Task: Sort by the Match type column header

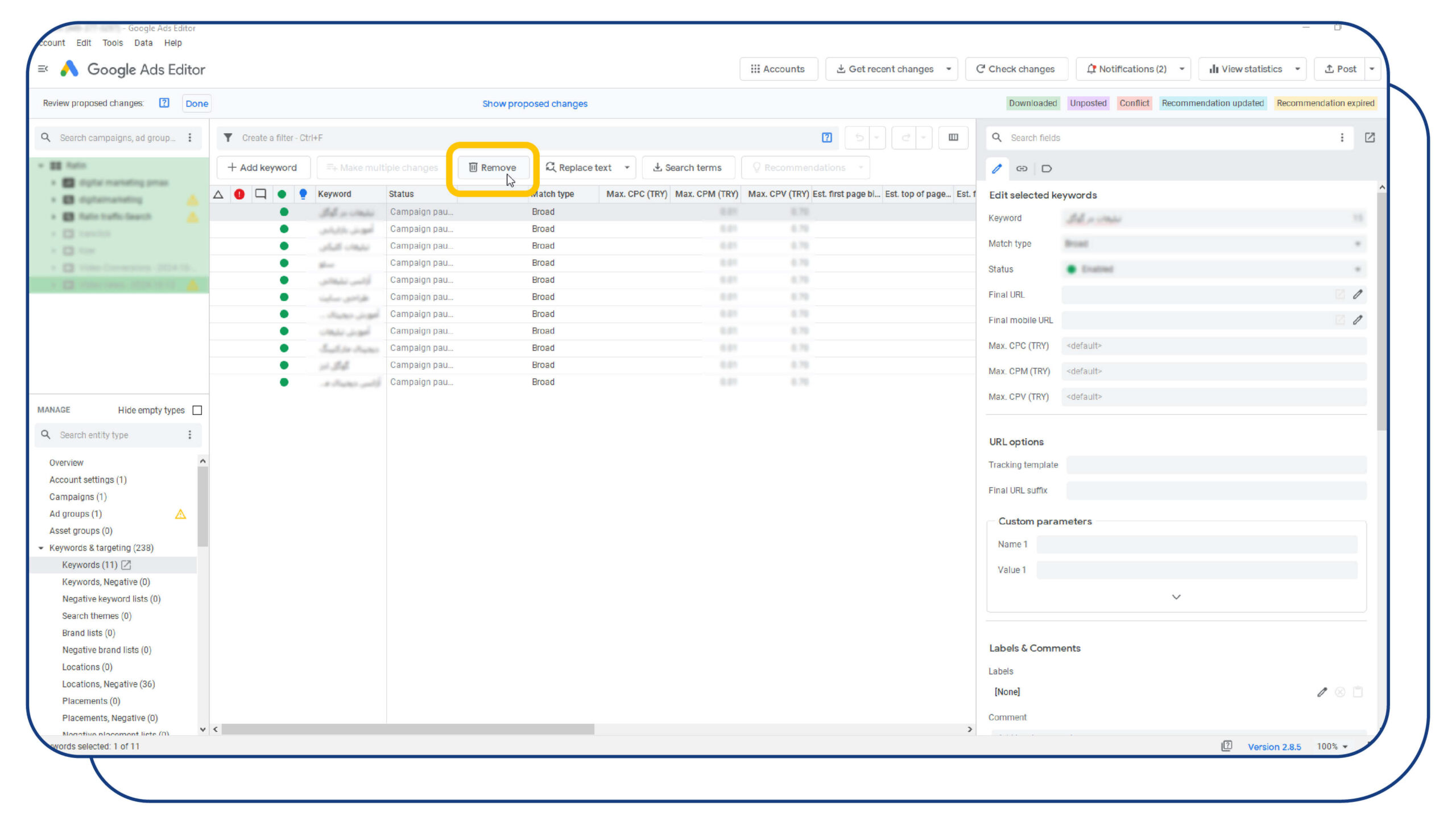Action: [564, 194]
